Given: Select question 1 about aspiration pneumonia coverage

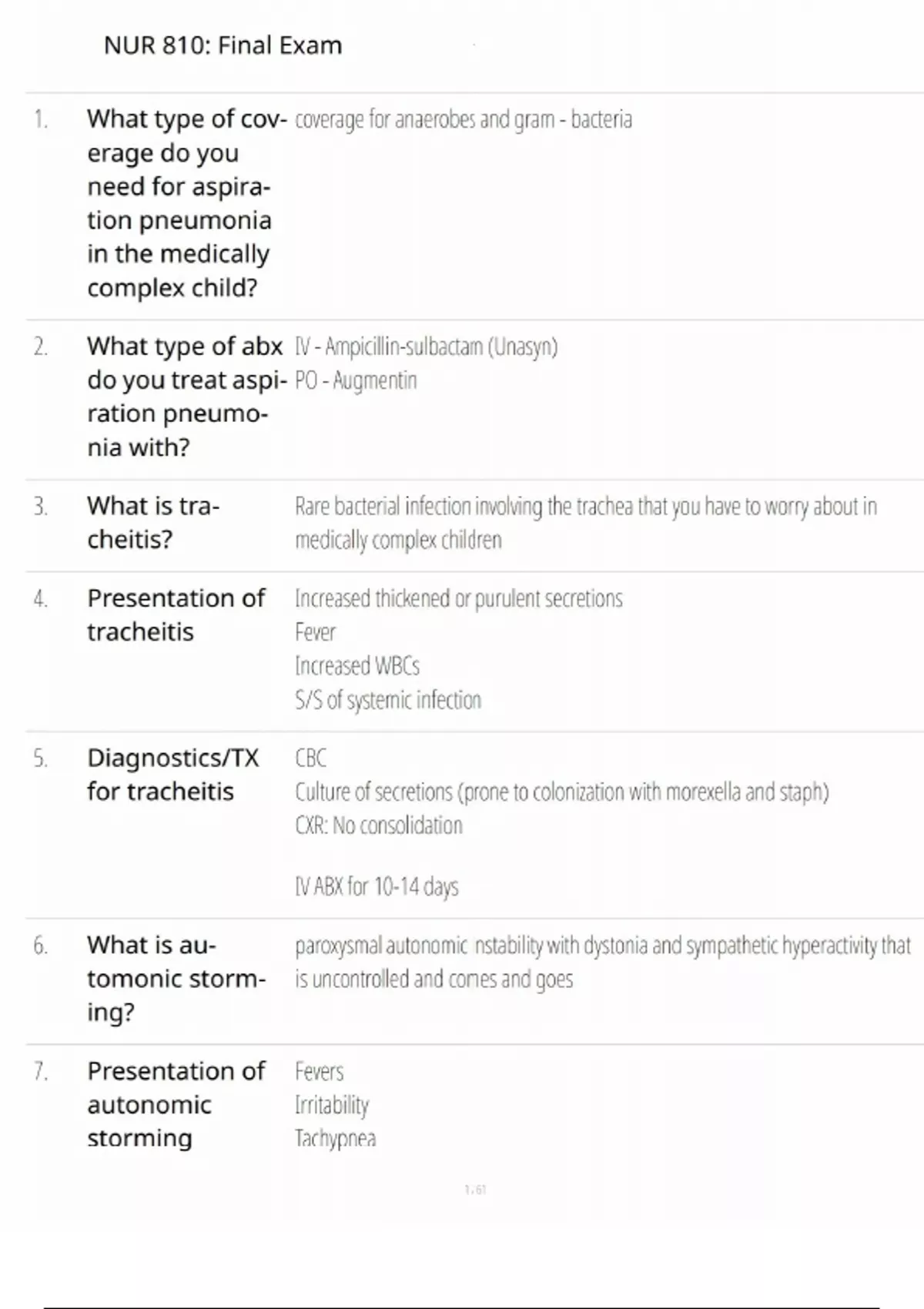Looking at the screenshot, I should (186, 203).
